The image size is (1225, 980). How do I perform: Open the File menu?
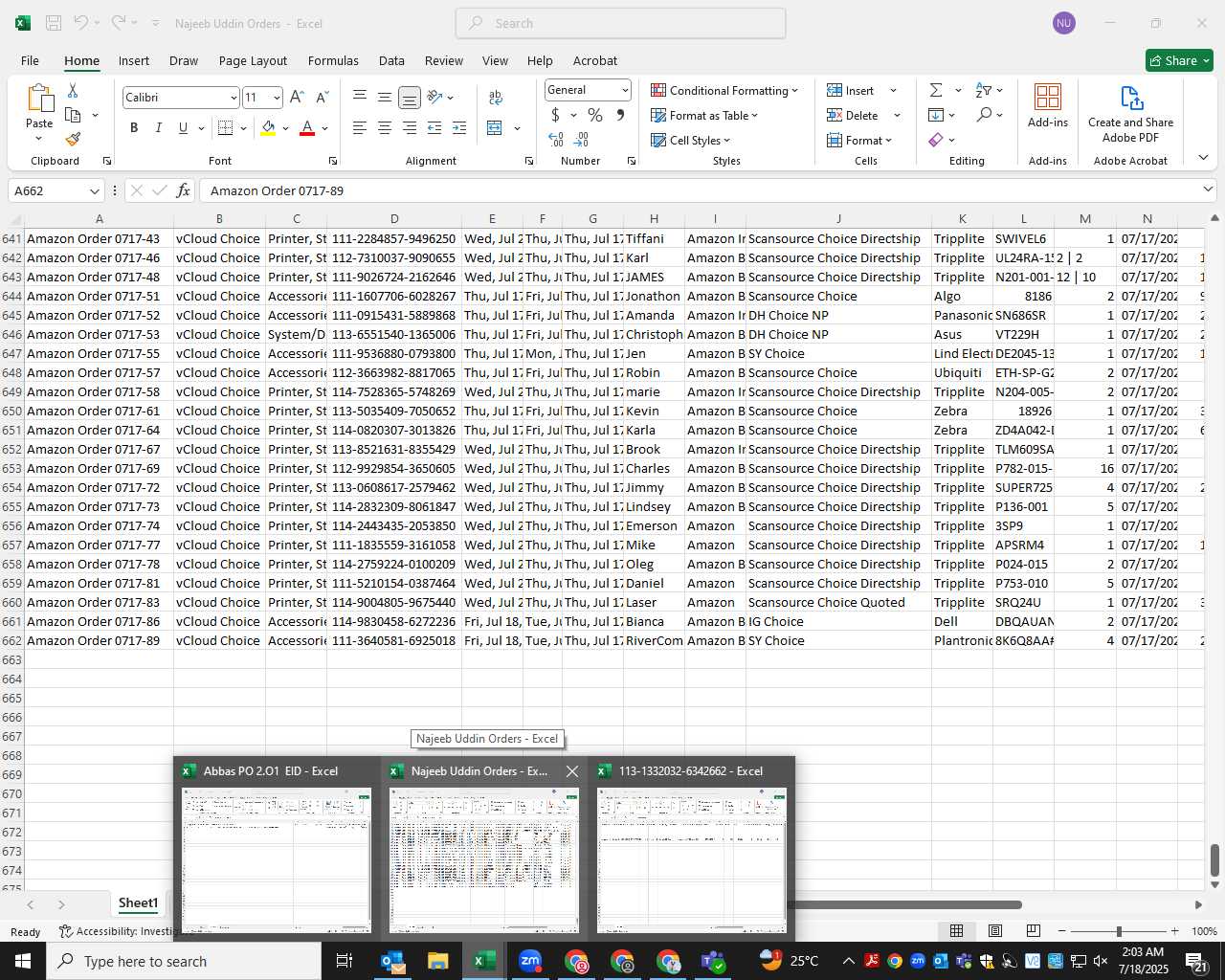[30, 60]
